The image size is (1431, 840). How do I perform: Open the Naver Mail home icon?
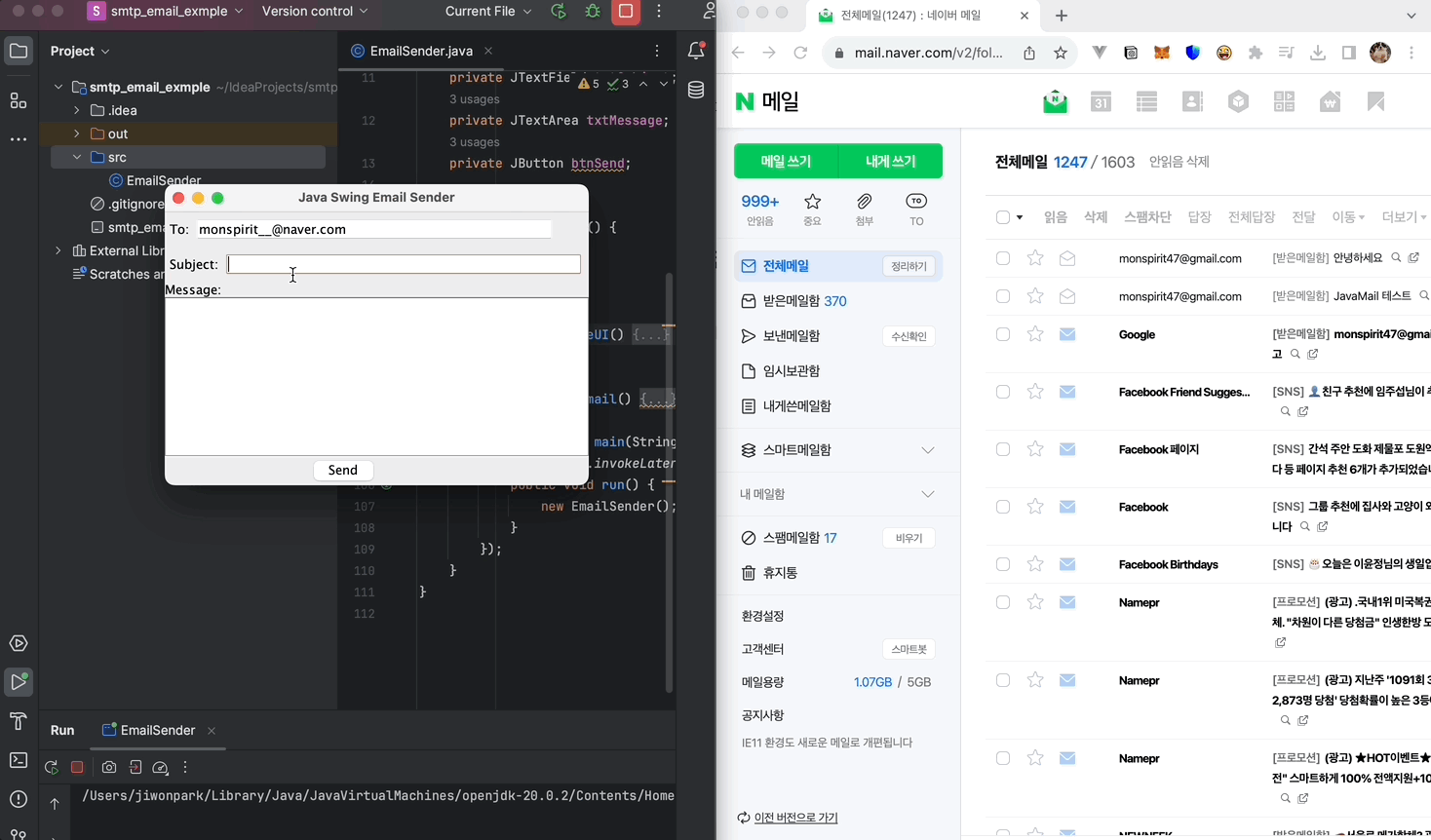coord(1055,101)
